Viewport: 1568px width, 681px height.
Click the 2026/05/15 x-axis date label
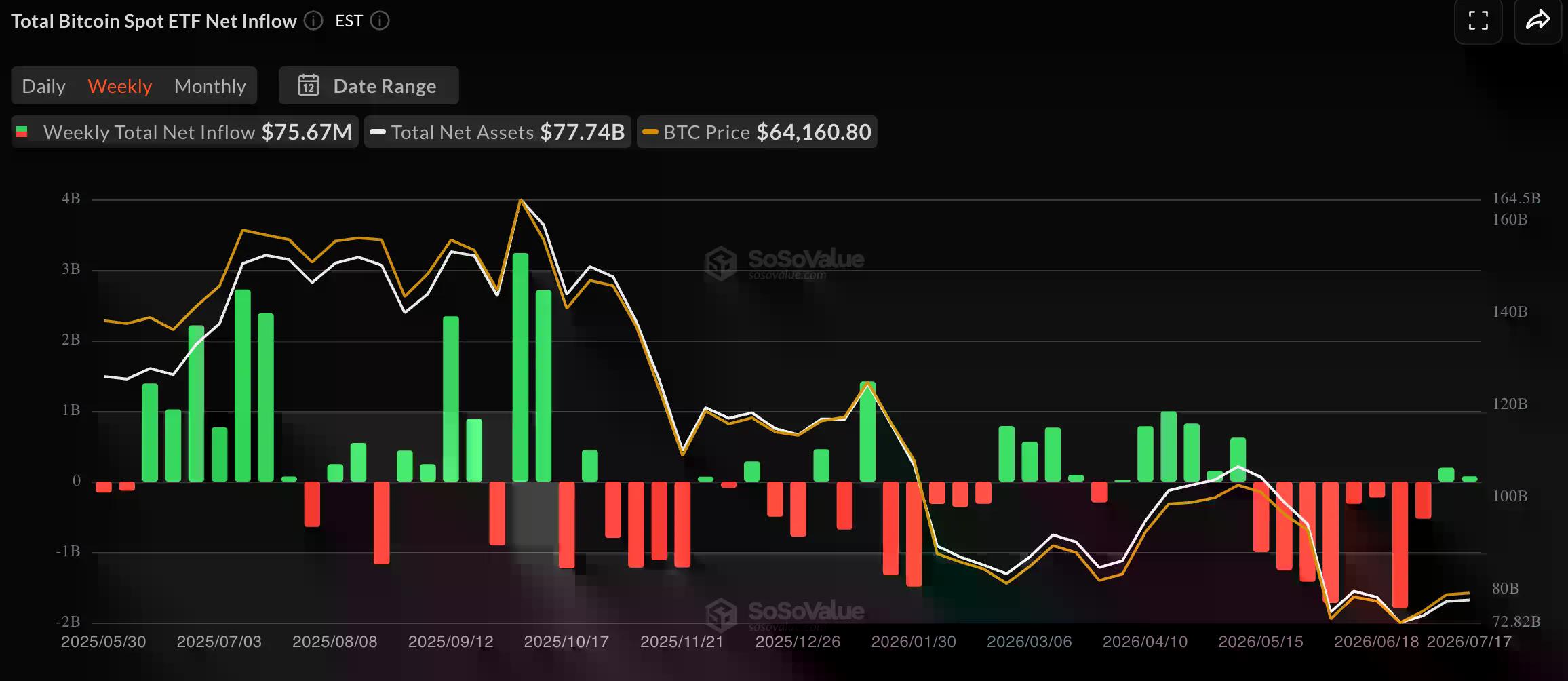pyautogui.click(x=1261, y=642)
